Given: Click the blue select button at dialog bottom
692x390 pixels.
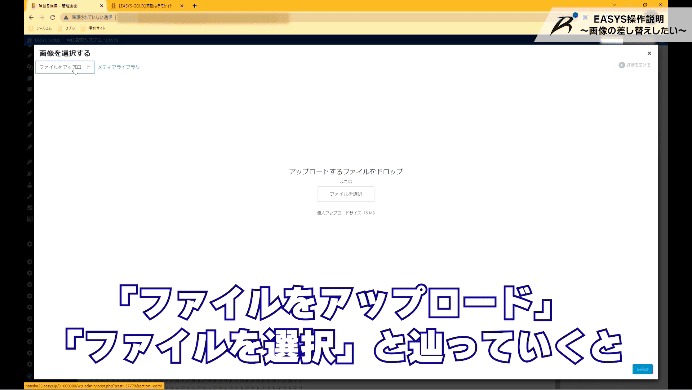Looking at the screenshot, I should point(642,369).
